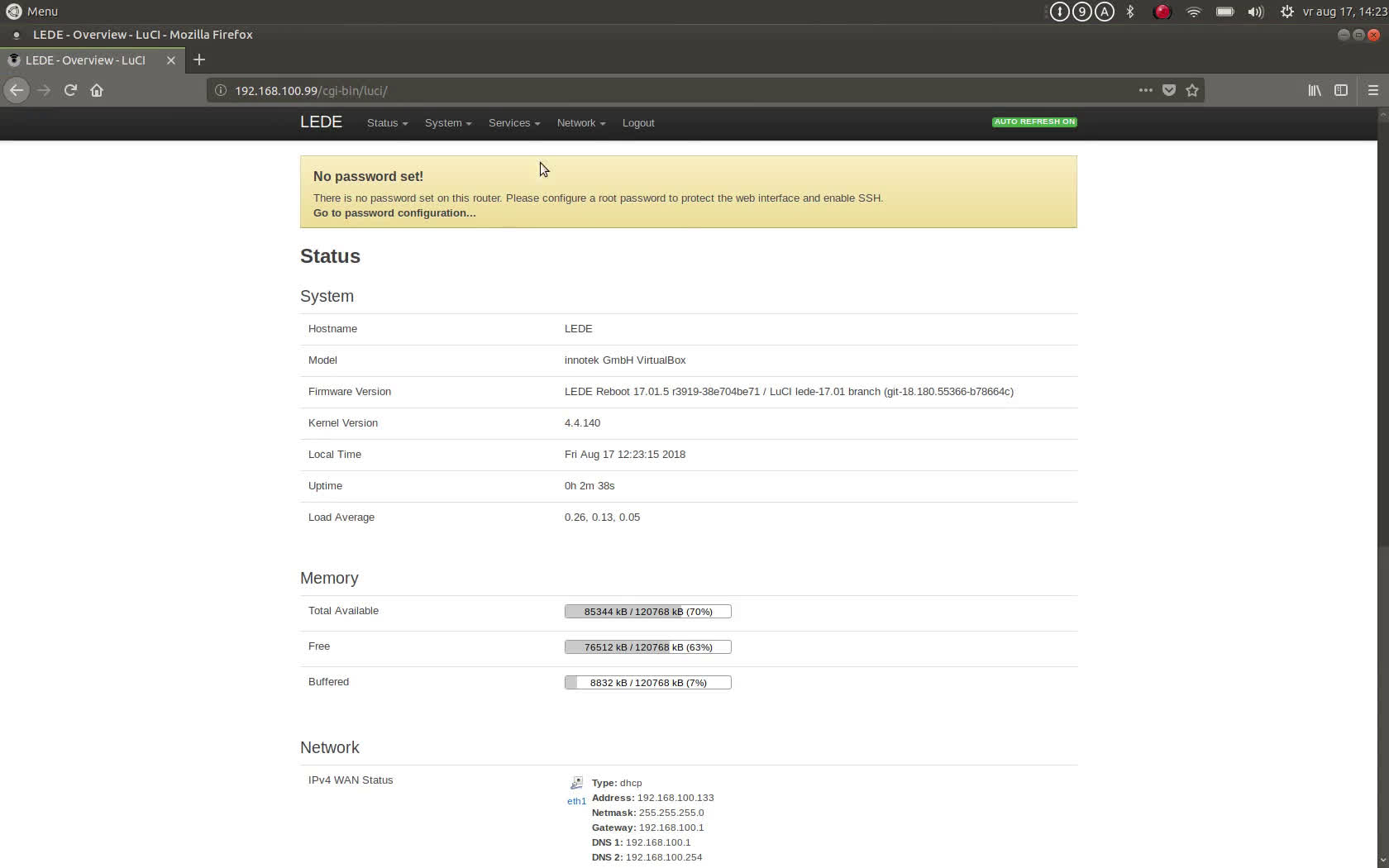Switch to the Status menu
The width and height of the screenshot is (1389, 868).
click(386, 122)
